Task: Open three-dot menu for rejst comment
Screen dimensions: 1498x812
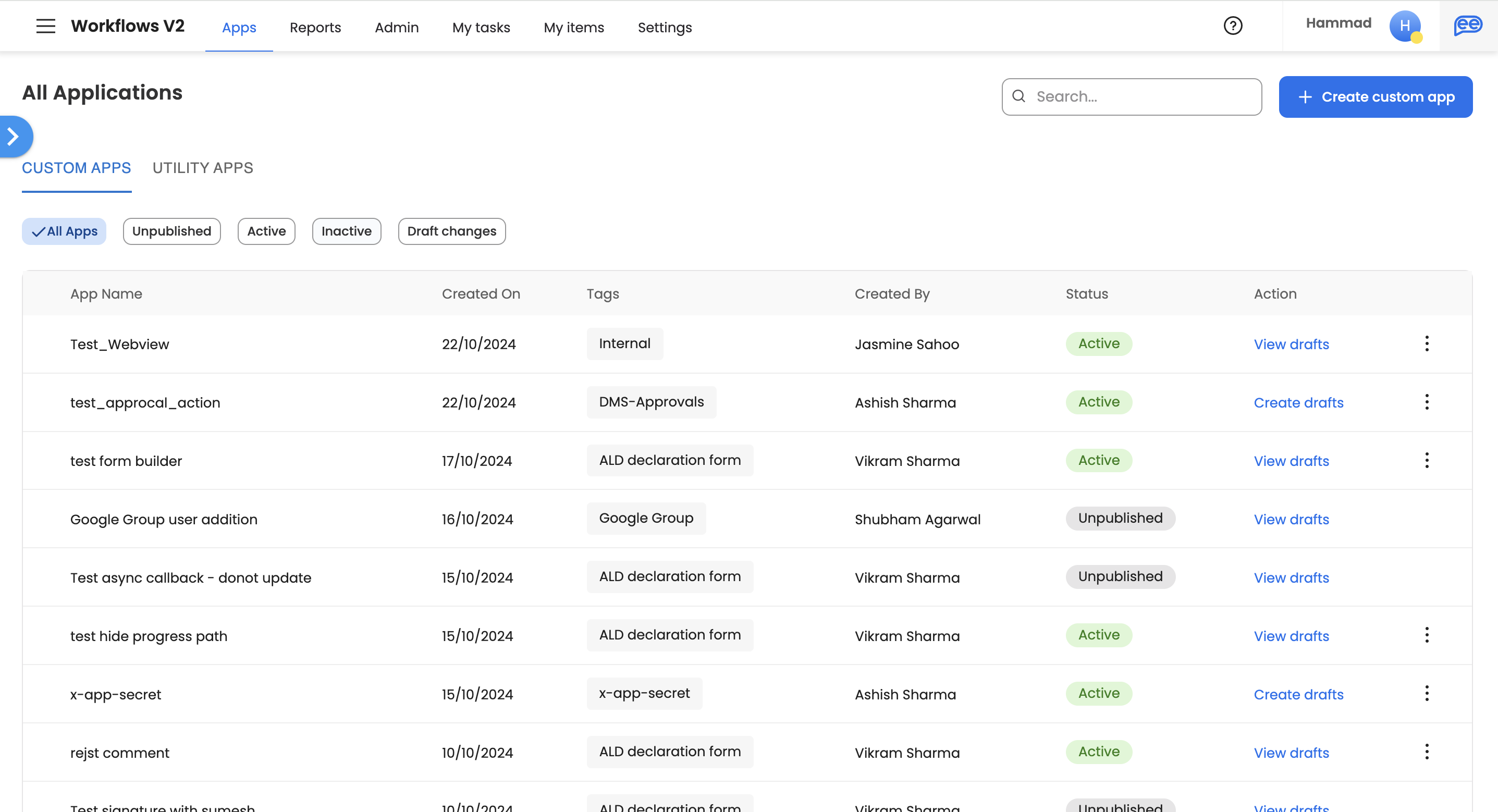Action: pyautogui.click(x=1427, y=752)
